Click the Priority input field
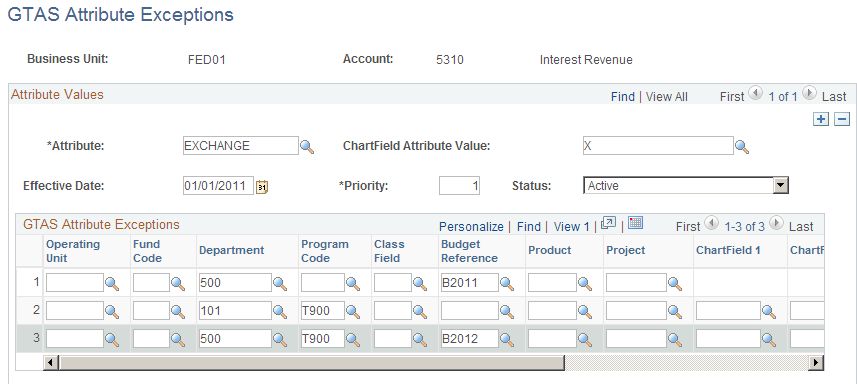Screen dimensions: 857x384 pyautogui.click(x=459, y=186)
